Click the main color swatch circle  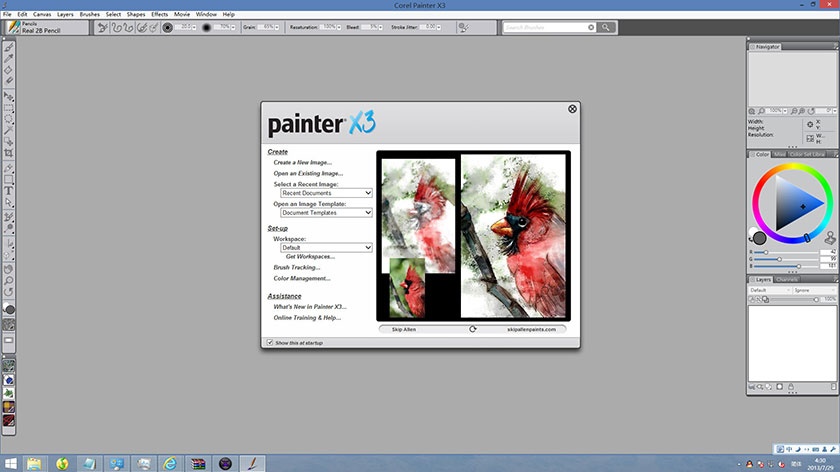(760, 238)
